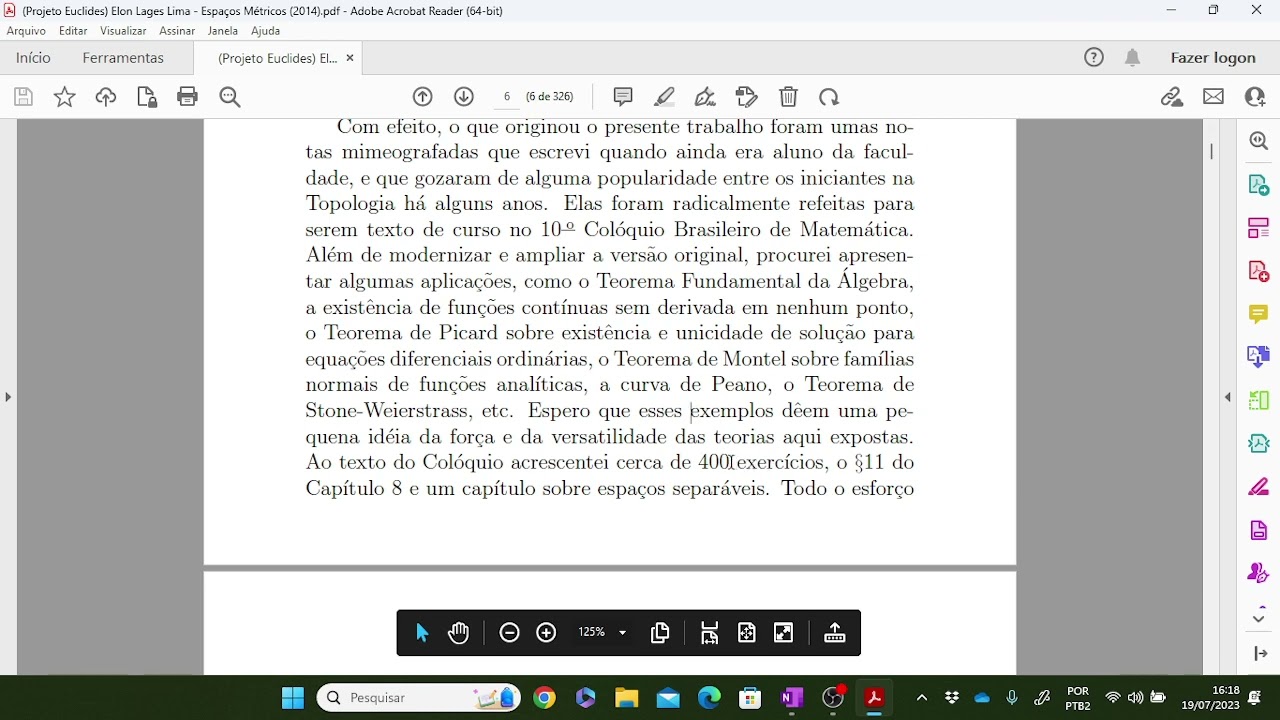Open Google Chrome from taskbar
This screenshot has width=1280, height=720.
point(544,698)
